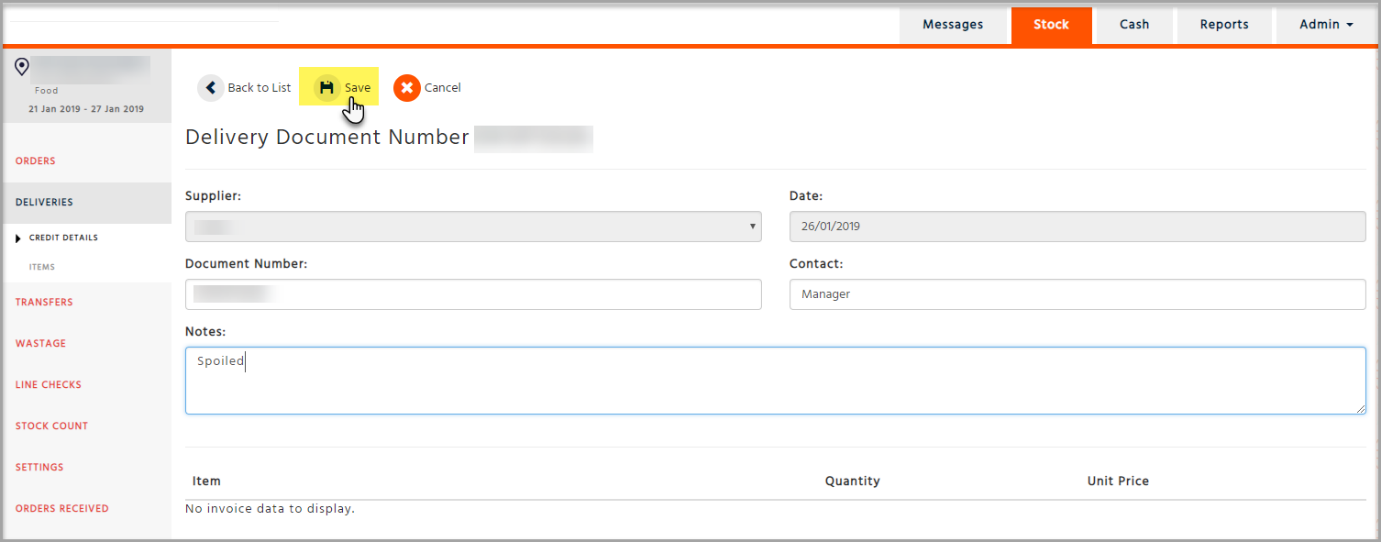The image size is (1381, 542).
Task: Open Orders Received in the sidebar
Action: click(x=62, y=508)
